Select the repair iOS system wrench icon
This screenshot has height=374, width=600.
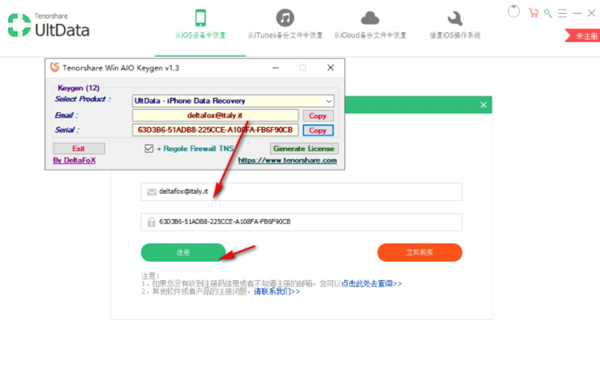coord(455,18)
